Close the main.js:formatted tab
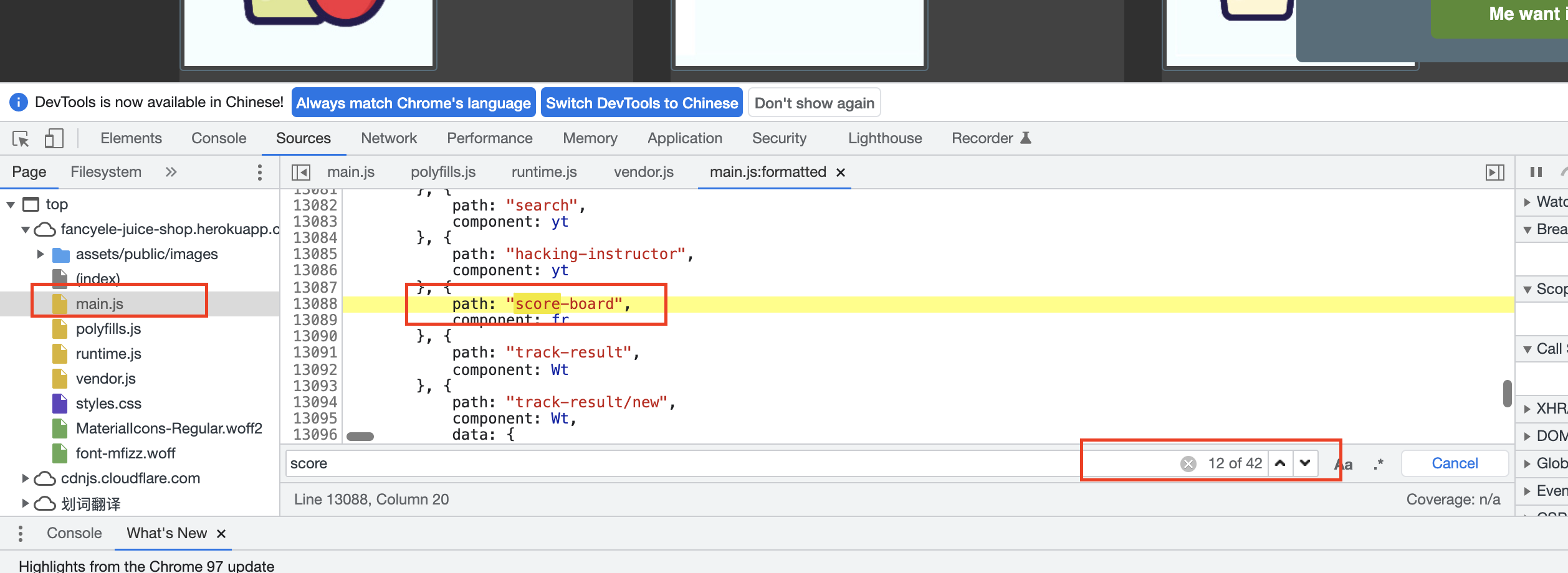This screenshot has height=573, width=1568. point(841,173)
